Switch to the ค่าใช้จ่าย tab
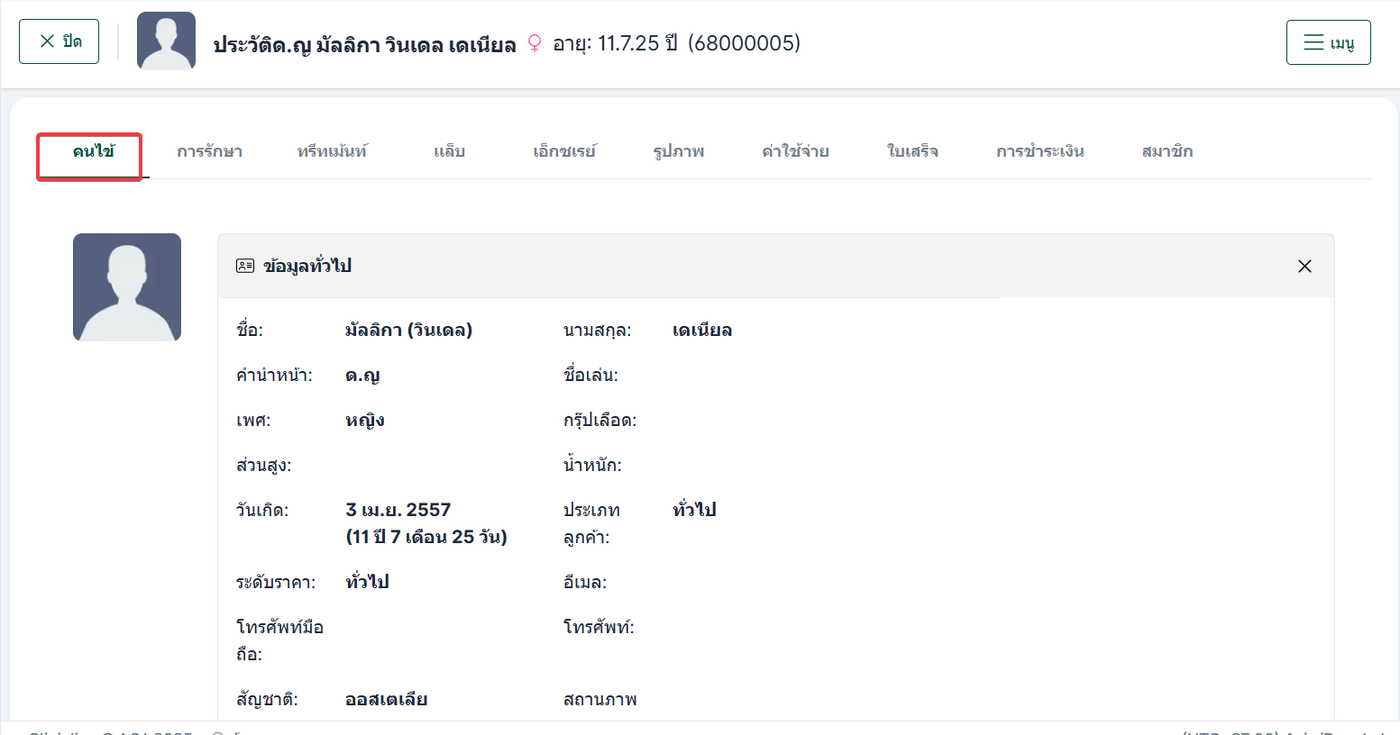 795,152
